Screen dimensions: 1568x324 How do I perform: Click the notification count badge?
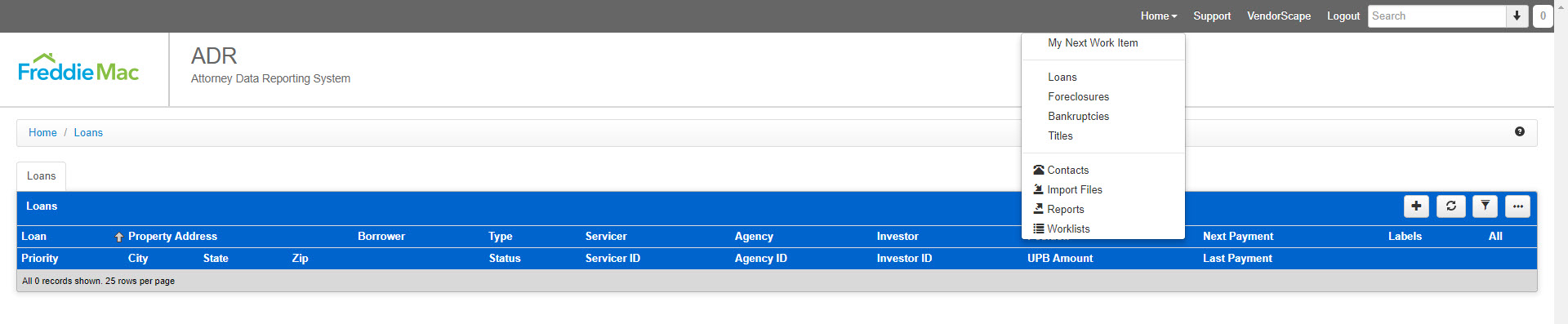[1543, 16]
